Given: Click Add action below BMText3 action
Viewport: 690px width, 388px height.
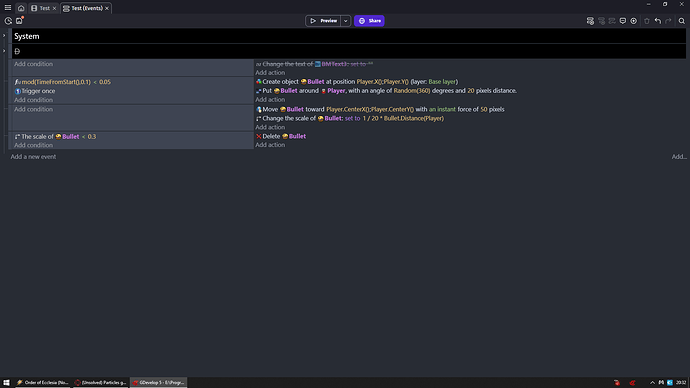Looking at the screenshot, I should 270,73.
